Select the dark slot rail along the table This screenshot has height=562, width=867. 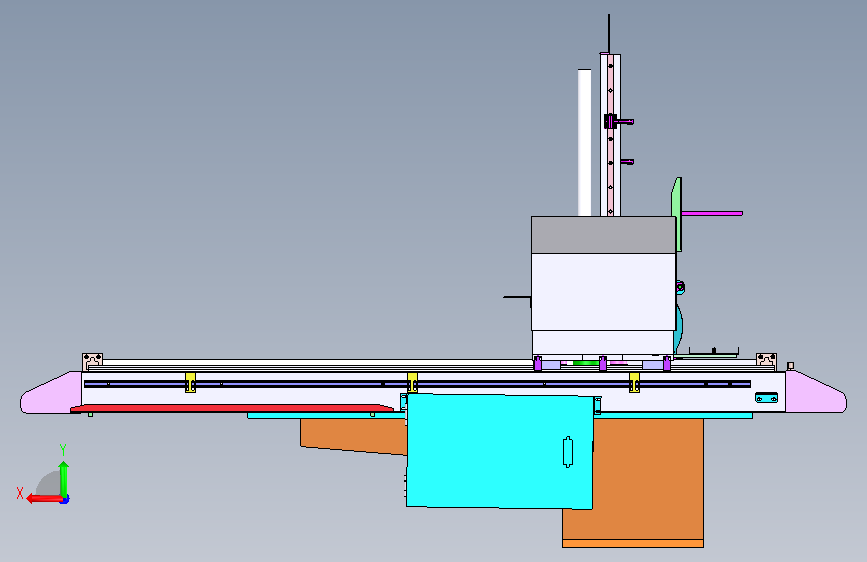pos(417,384)
